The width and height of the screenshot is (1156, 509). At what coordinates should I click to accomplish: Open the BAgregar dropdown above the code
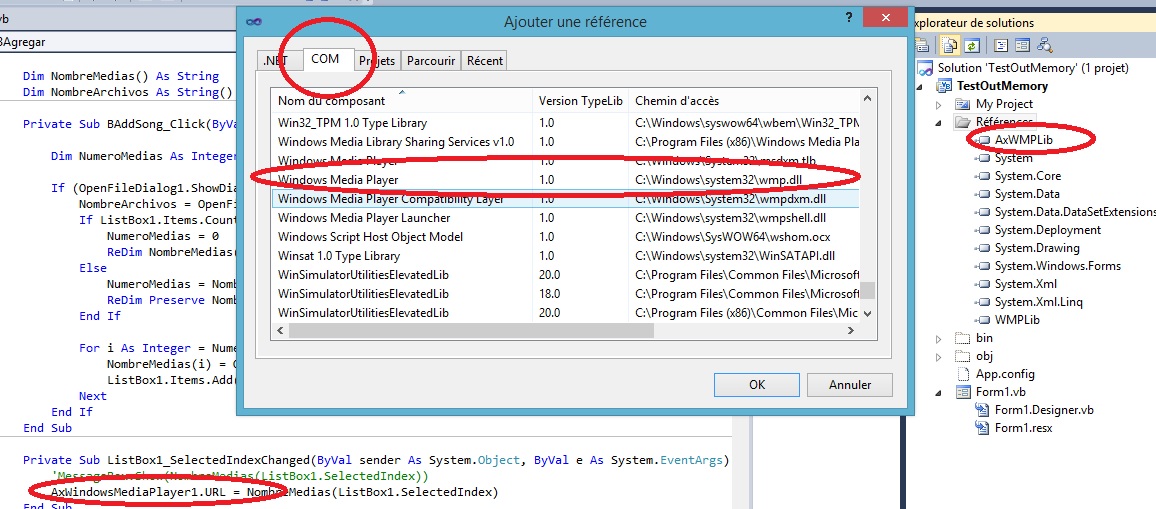(x=118, y=42)
